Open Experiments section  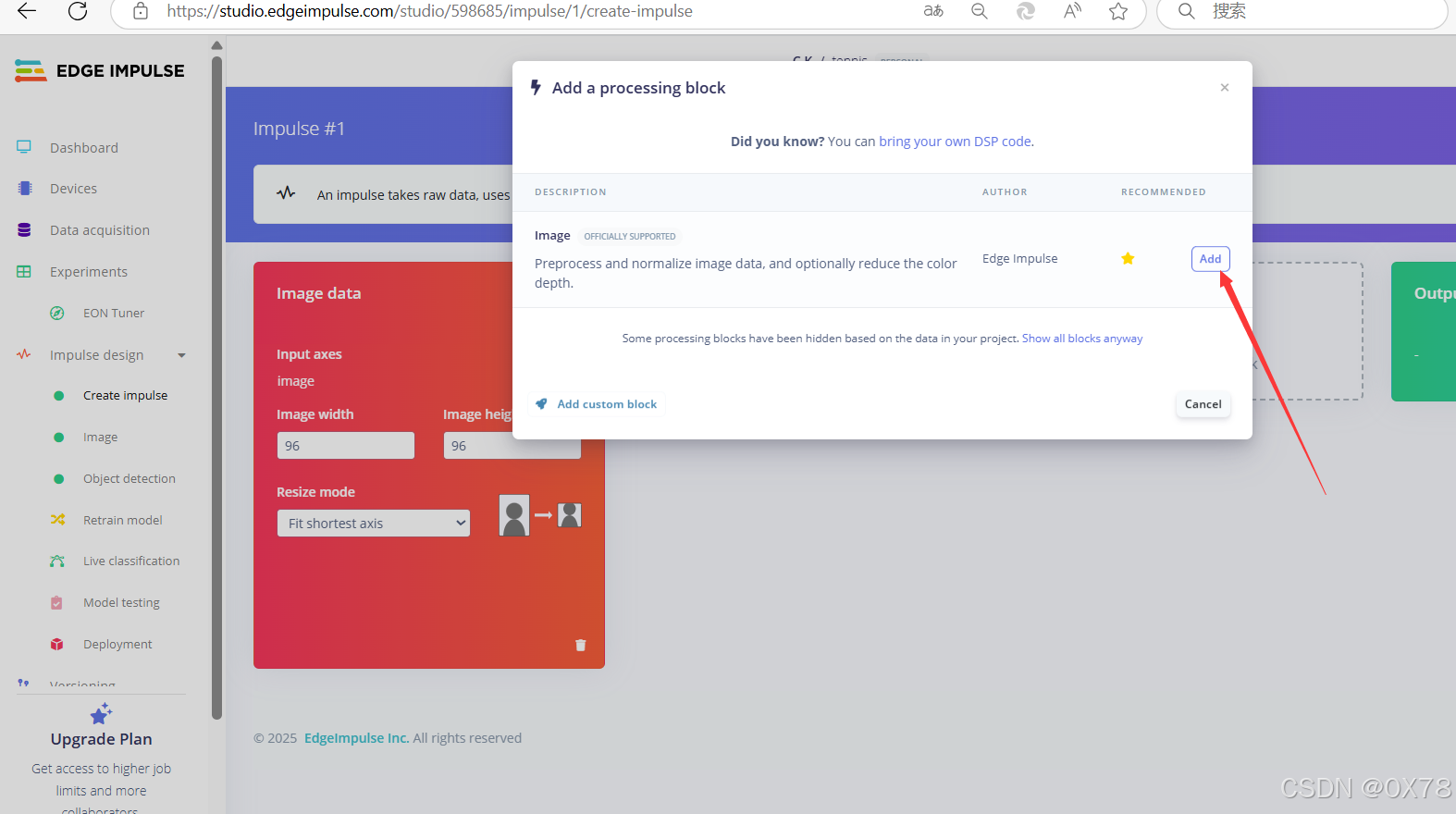[x=89, y=272]
